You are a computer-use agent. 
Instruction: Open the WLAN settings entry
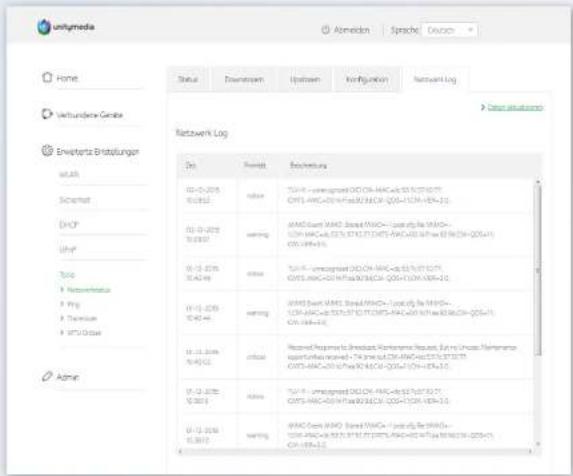[69, 174]
